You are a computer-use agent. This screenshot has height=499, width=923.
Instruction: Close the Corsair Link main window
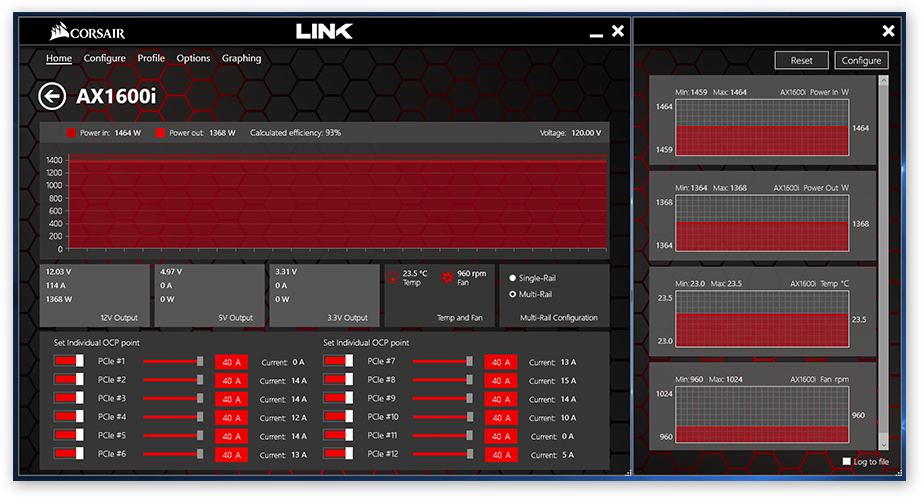[617, 31]
